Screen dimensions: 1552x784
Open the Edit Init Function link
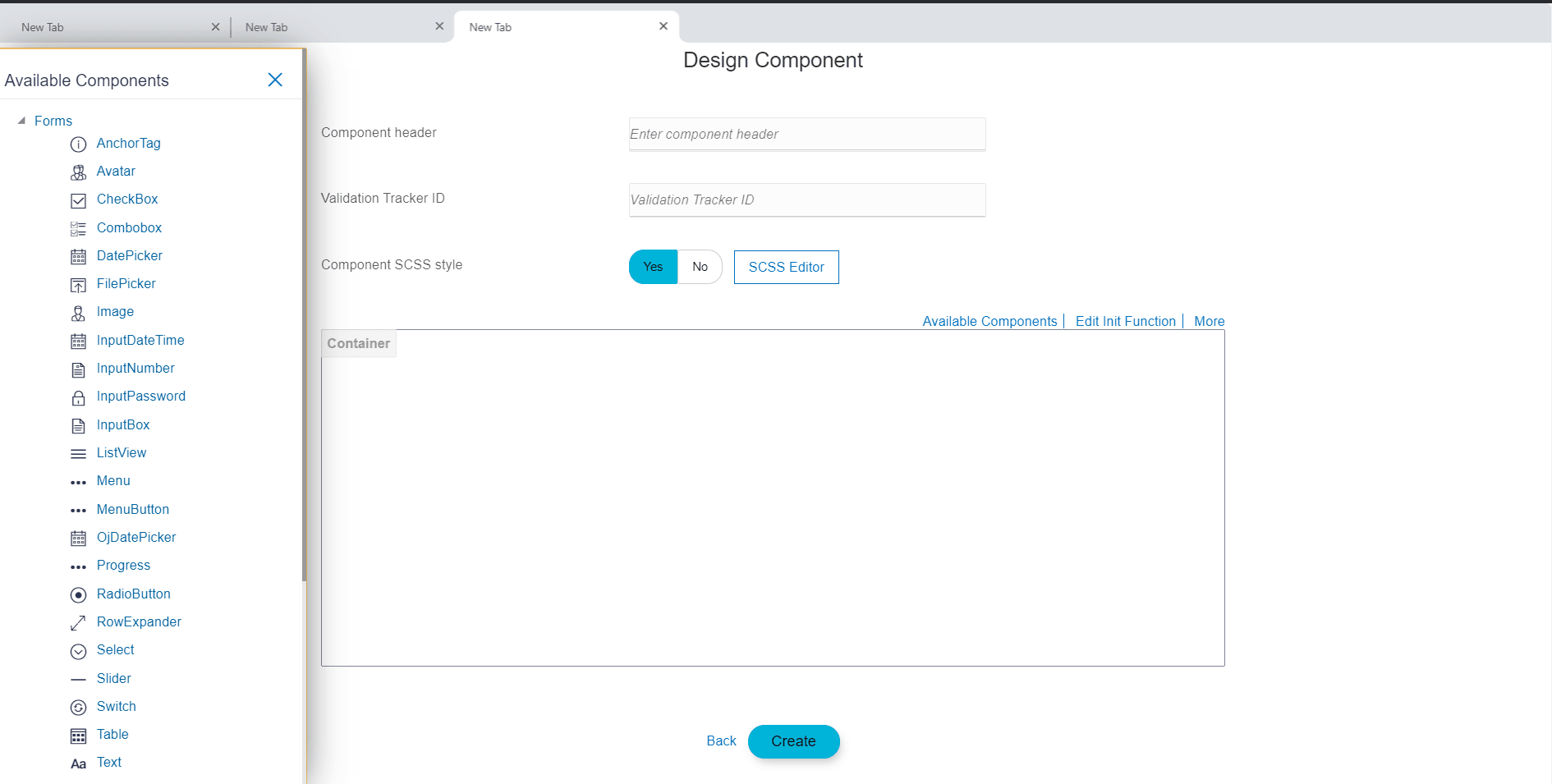1126,321
